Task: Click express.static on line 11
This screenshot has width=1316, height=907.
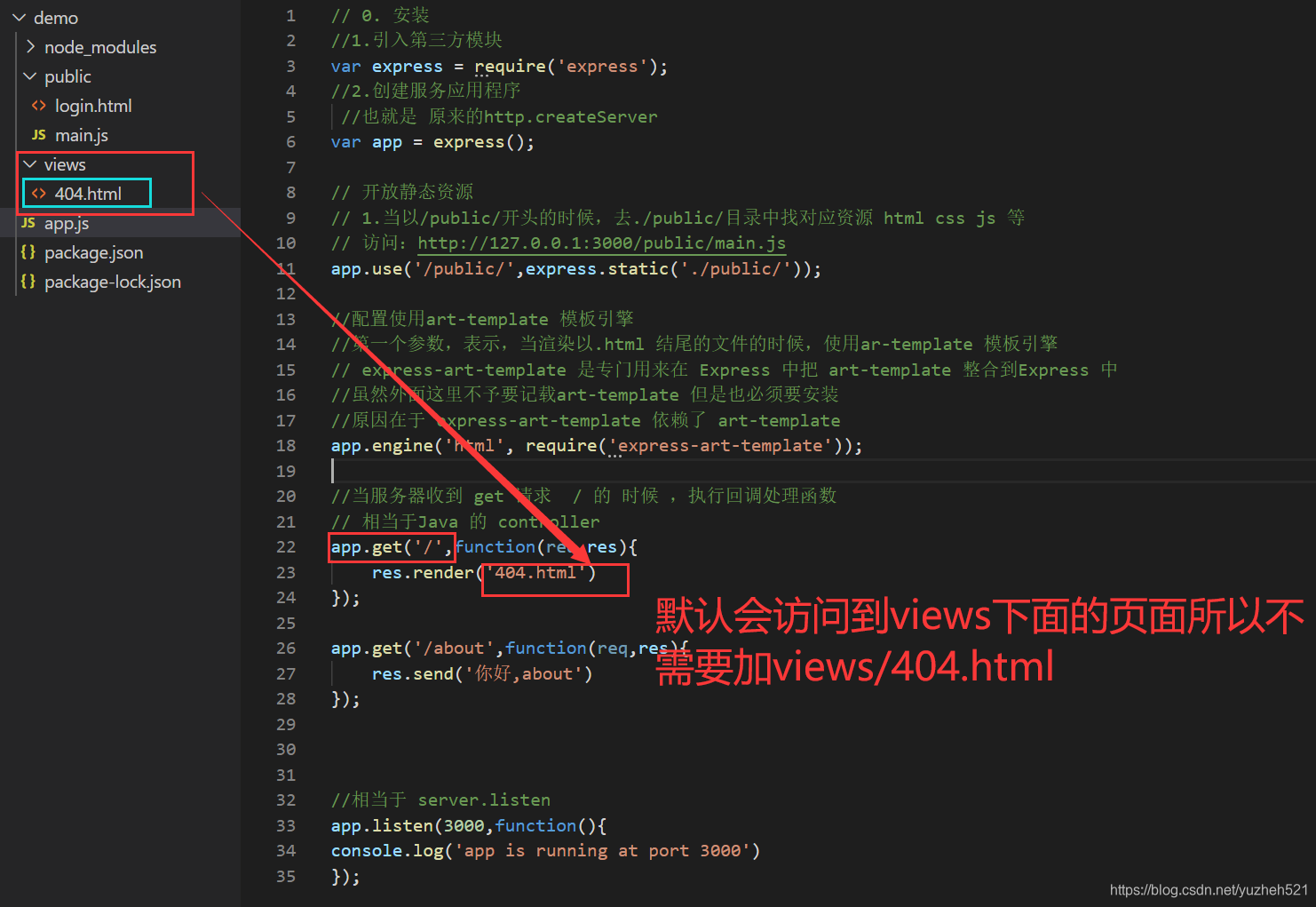Action: (x=597, y=269)
